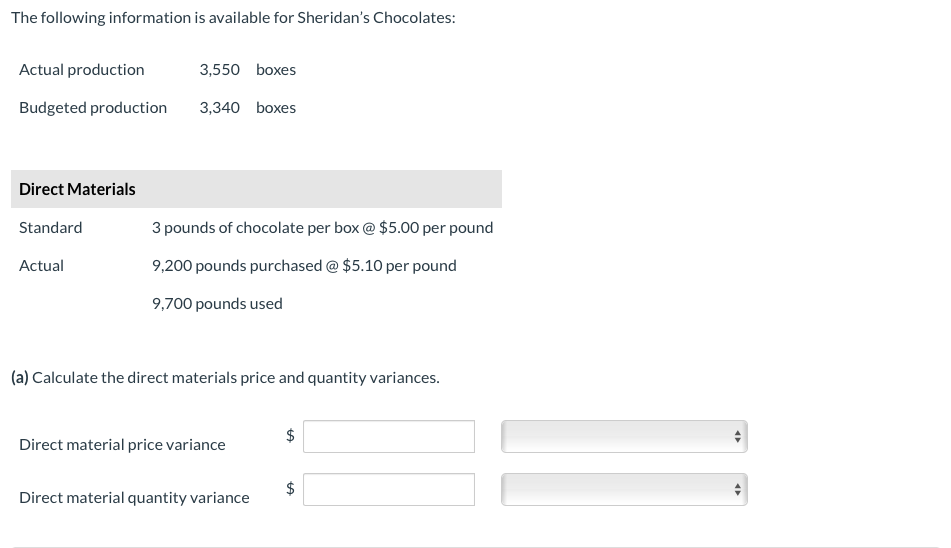Click the 9,700 pounds used line
Image resolution: width=951 pixels, height=548 pixels.
point(217,304)
